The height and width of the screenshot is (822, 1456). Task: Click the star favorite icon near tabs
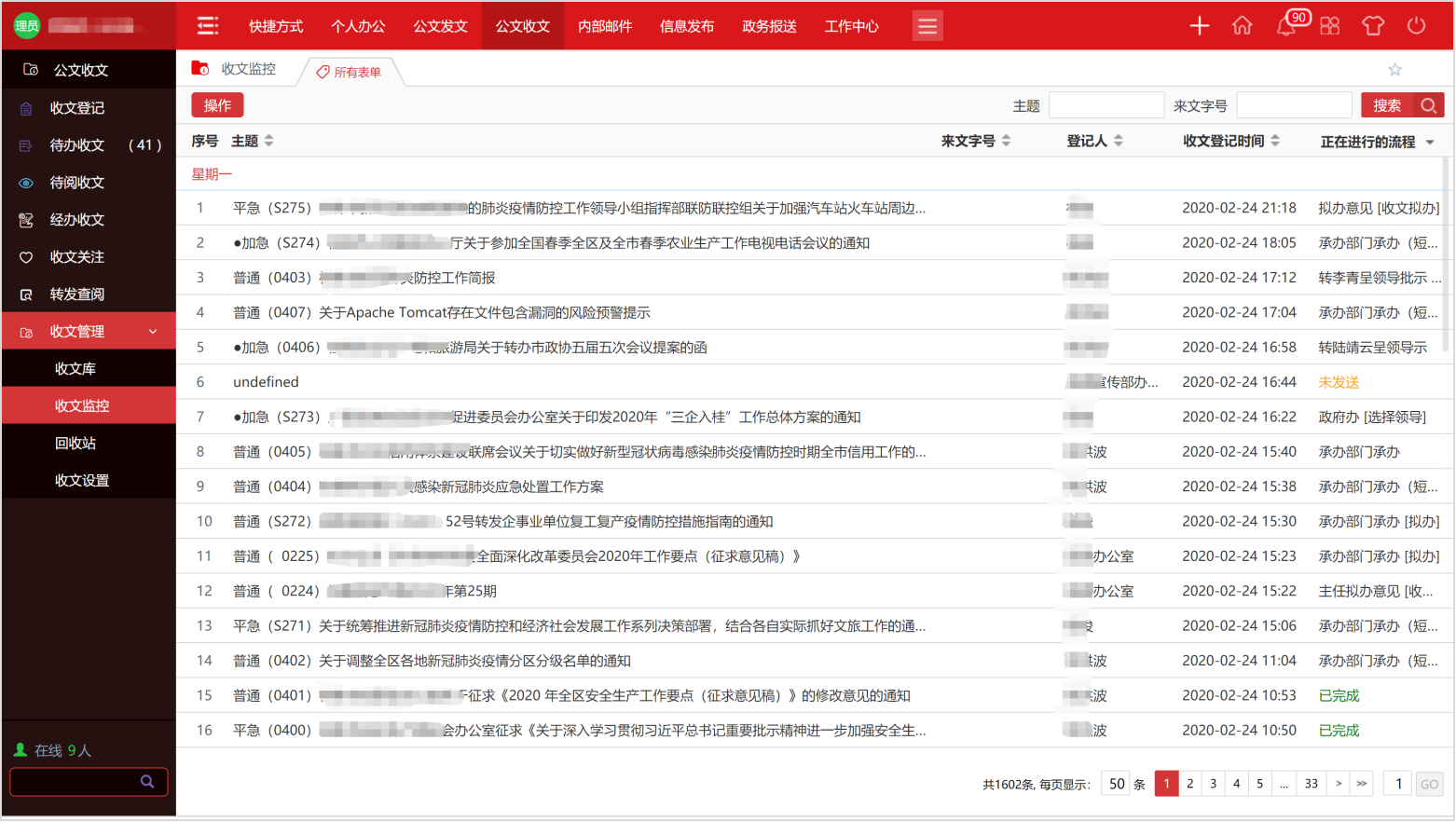tap(1394, 69)
